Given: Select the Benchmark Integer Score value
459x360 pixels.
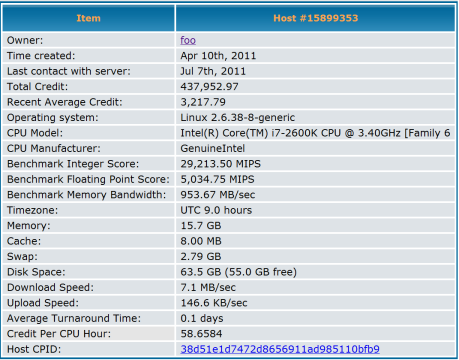Looking at the screenshot, I should (x=221, y=164).
